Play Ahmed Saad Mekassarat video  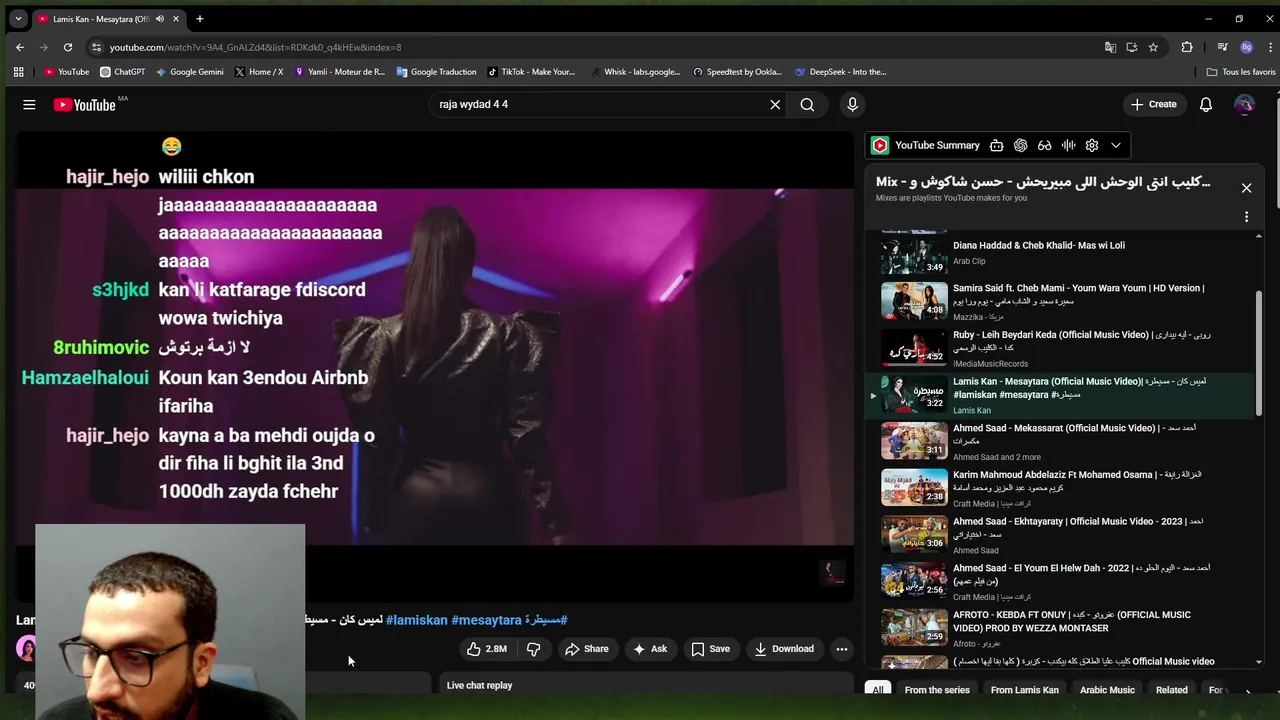click(x=1060, y=442)
